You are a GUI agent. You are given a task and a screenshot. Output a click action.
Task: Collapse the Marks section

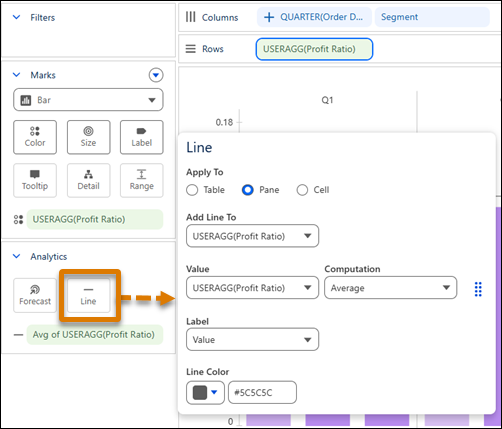[16, 75]
